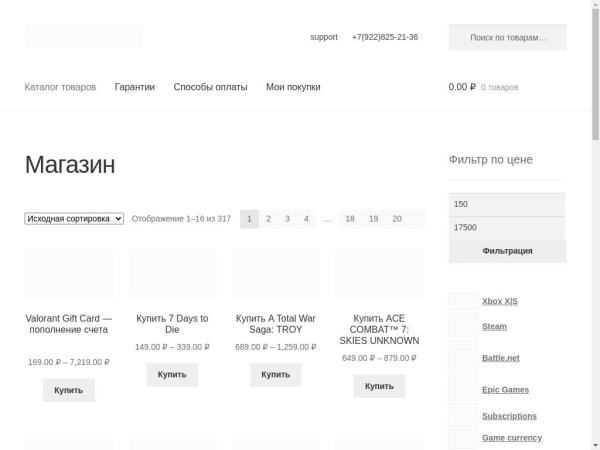Open the Каталог товаров menu item
This screenshot has height=450, width=600.
[60, 87]
